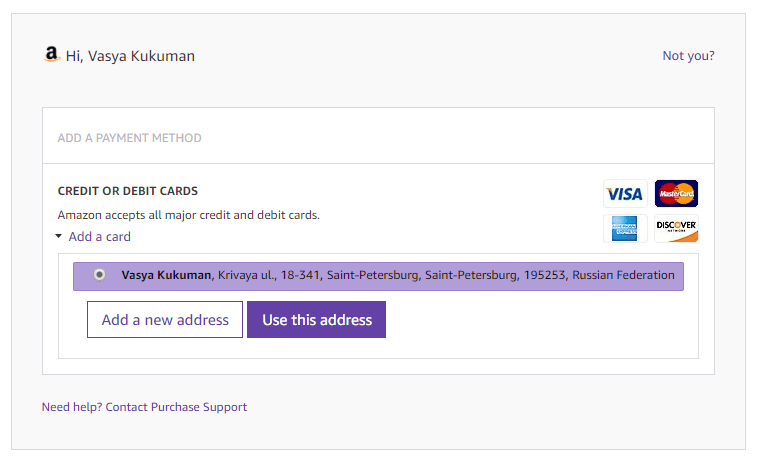
Task: Click the "Not you?" link
Action: pos(688,56)
